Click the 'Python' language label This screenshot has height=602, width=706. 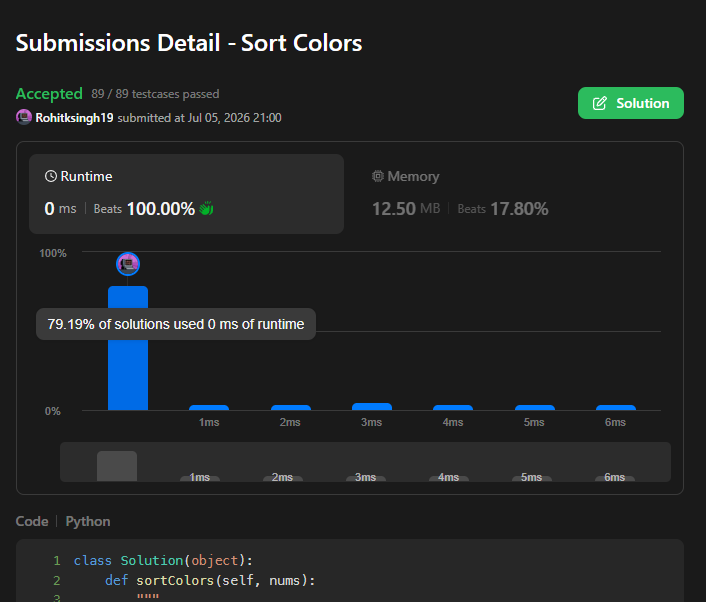click(x=88, y=521)
